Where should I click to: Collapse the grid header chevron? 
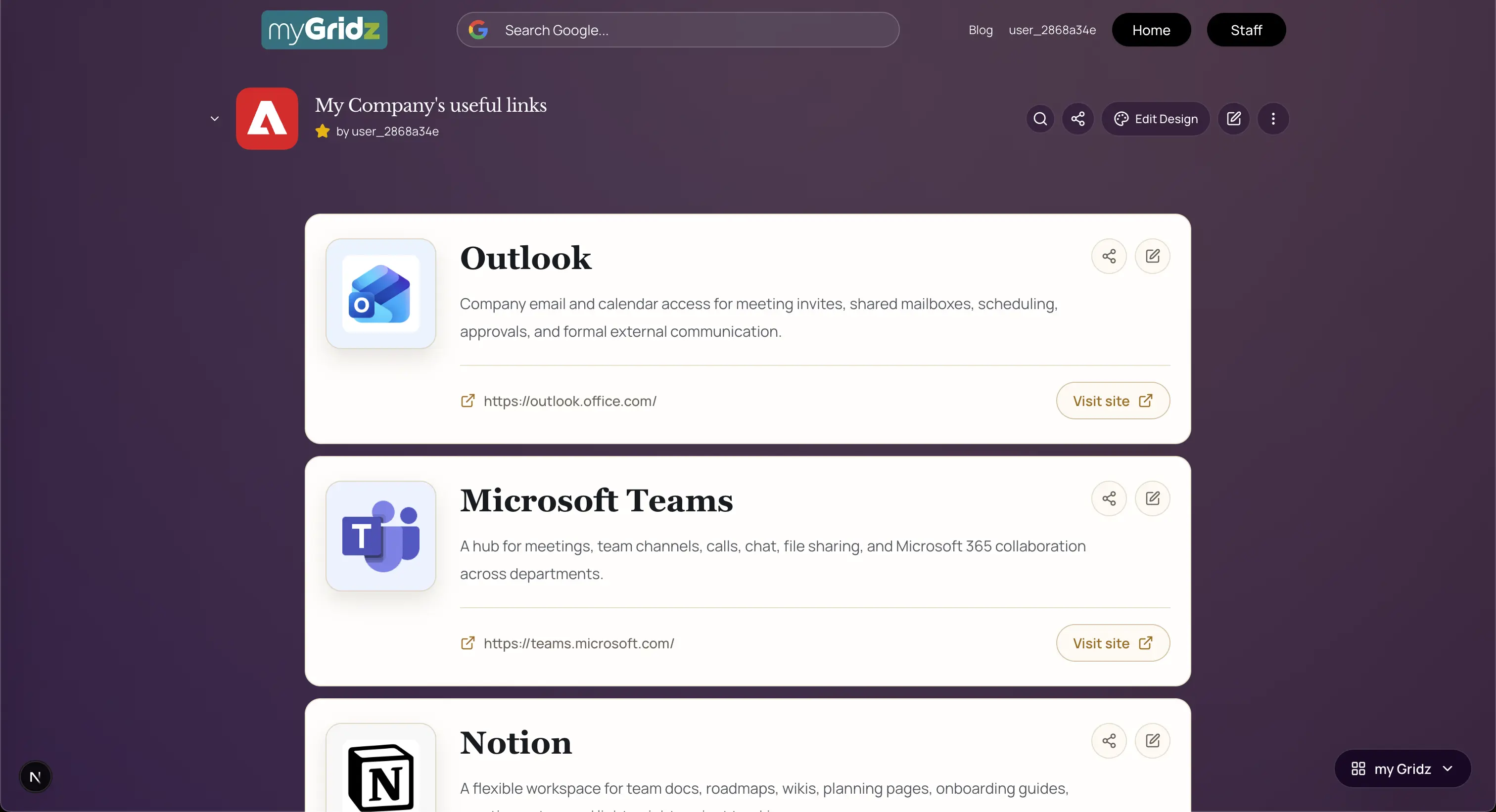(x=214, y=119)
